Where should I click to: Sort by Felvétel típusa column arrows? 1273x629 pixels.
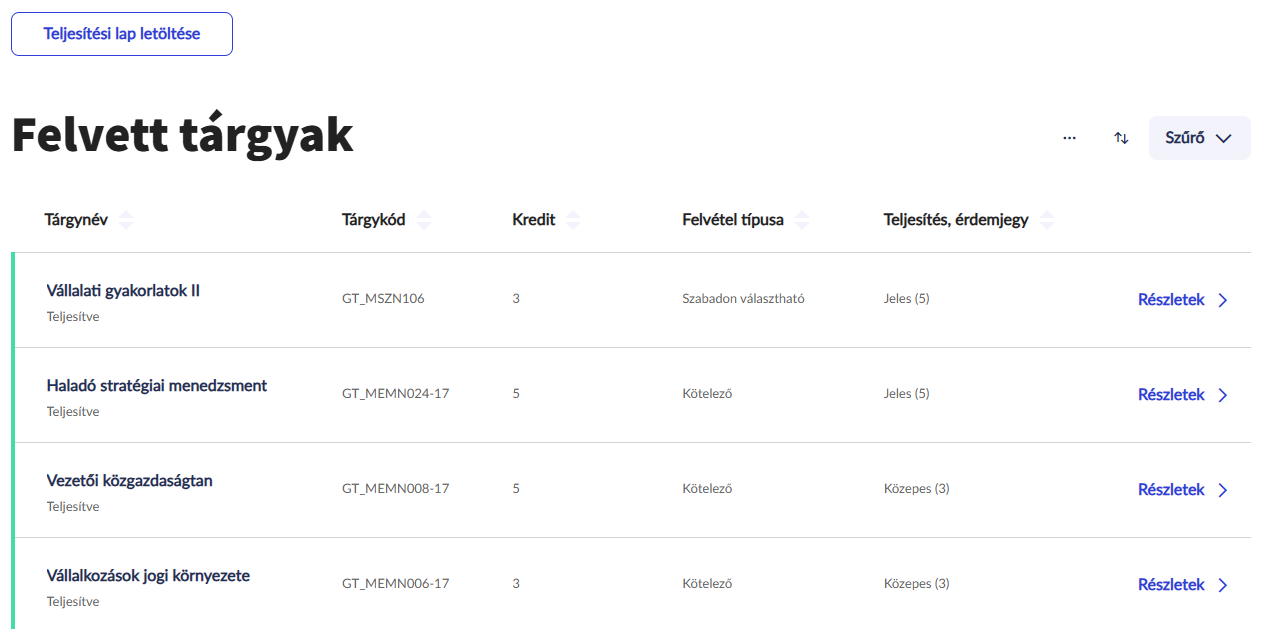tap(802, 220)
